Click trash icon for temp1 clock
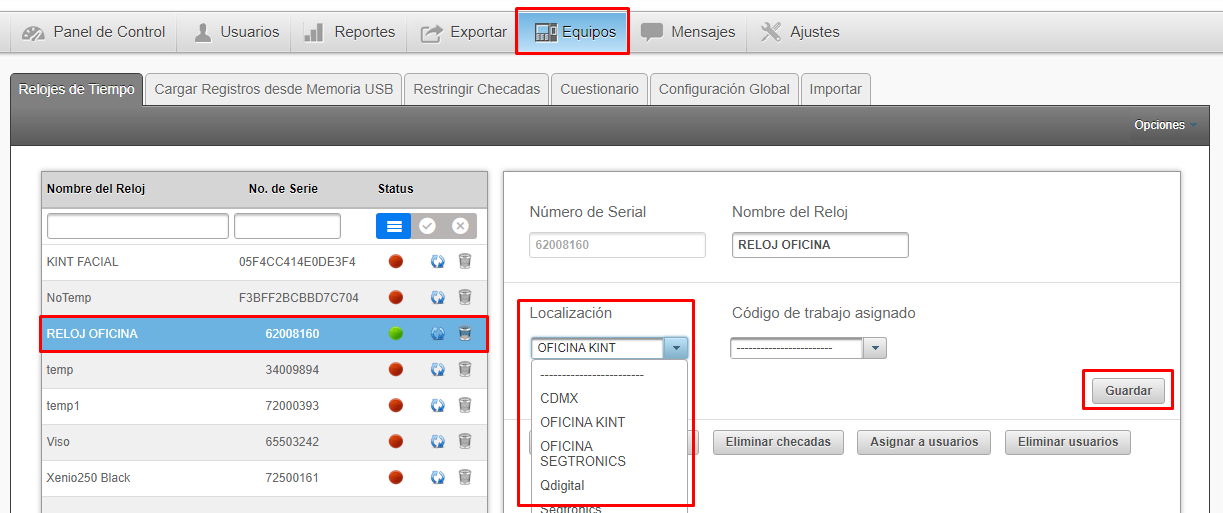The height and width of the screenshot is (513, 1223). (465, 406)
